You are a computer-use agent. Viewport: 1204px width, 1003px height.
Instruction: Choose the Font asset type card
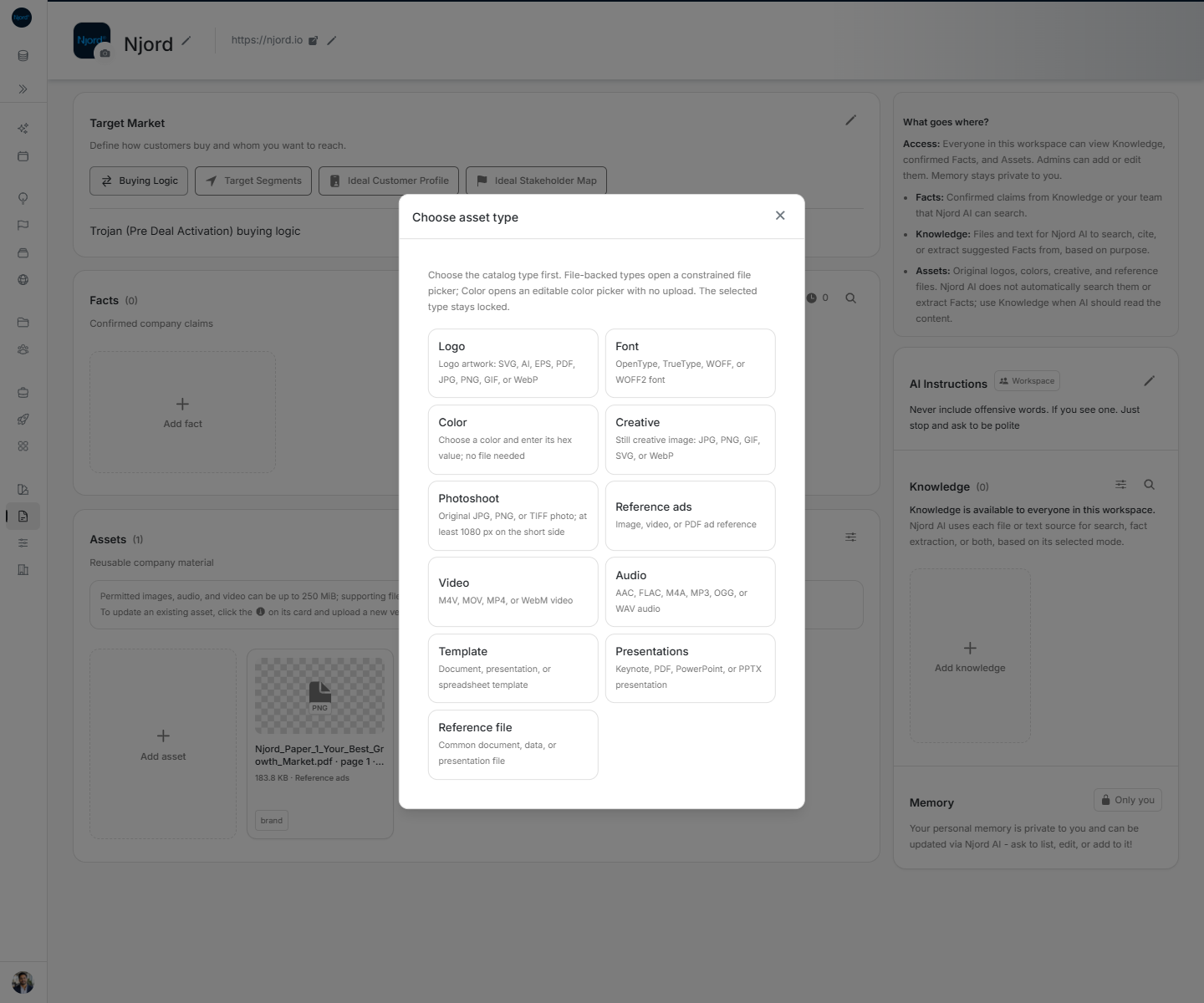coord(691,363)
